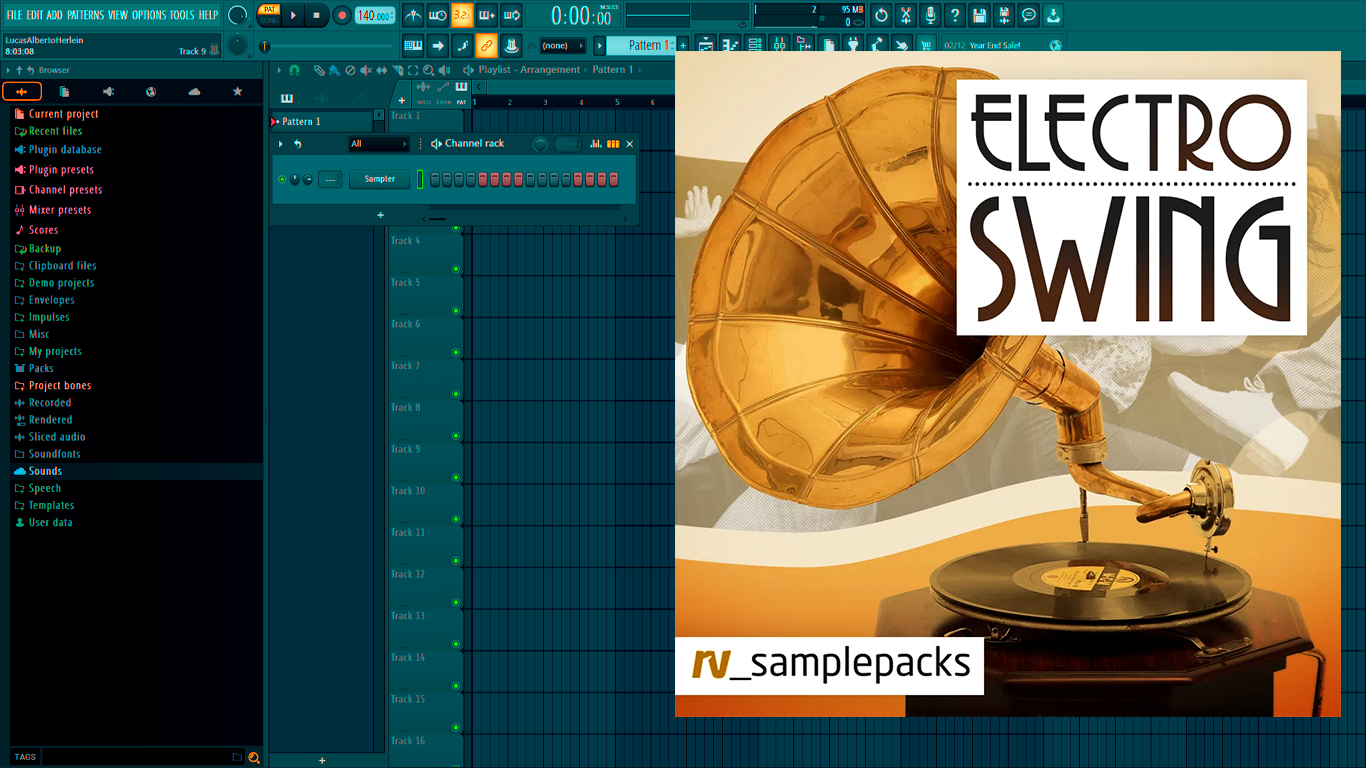1366x768 pixels.
Task: Open the channel rack All filter dropdown
Action: click(378, 144)
